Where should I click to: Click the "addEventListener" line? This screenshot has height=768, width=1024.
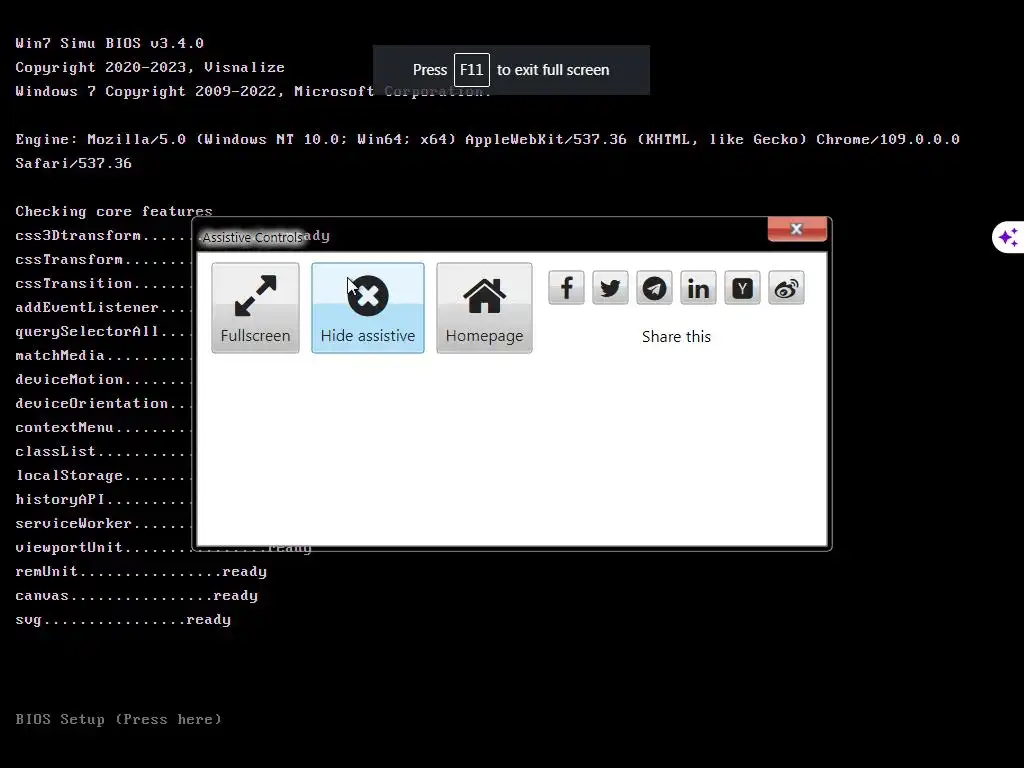(103, 307)
